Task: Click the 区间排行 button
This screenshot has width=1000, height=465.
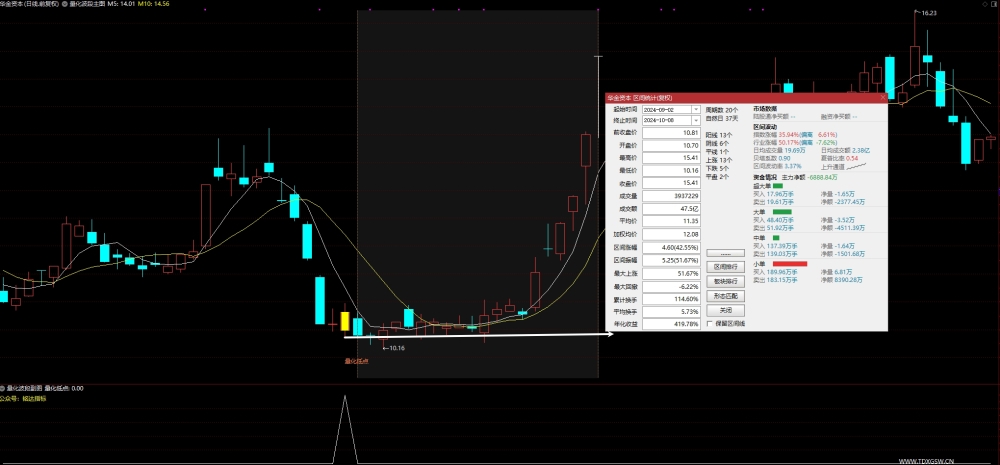Action: tap(725, 267)
